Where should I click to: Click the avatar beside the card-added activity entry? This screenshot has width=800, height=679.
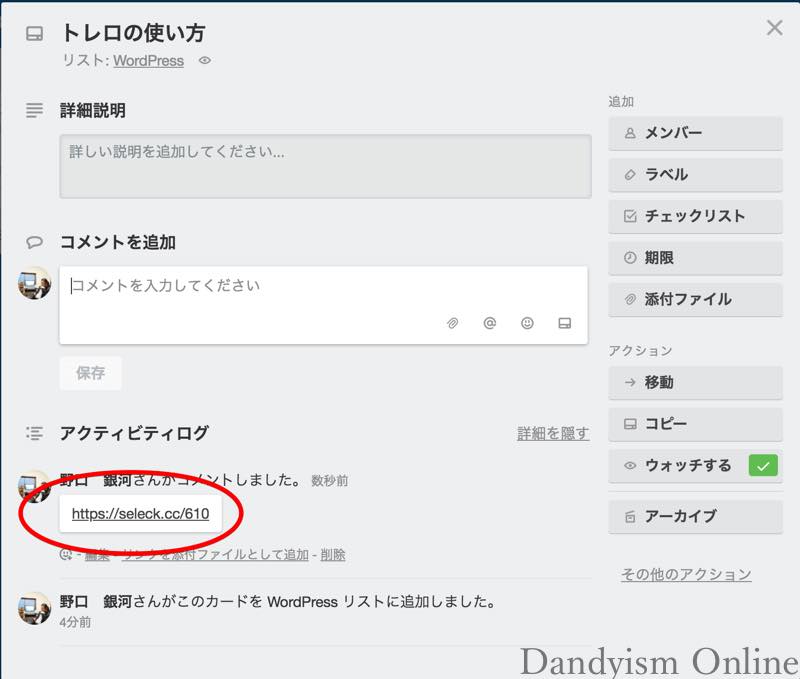(x=34, y=608)
